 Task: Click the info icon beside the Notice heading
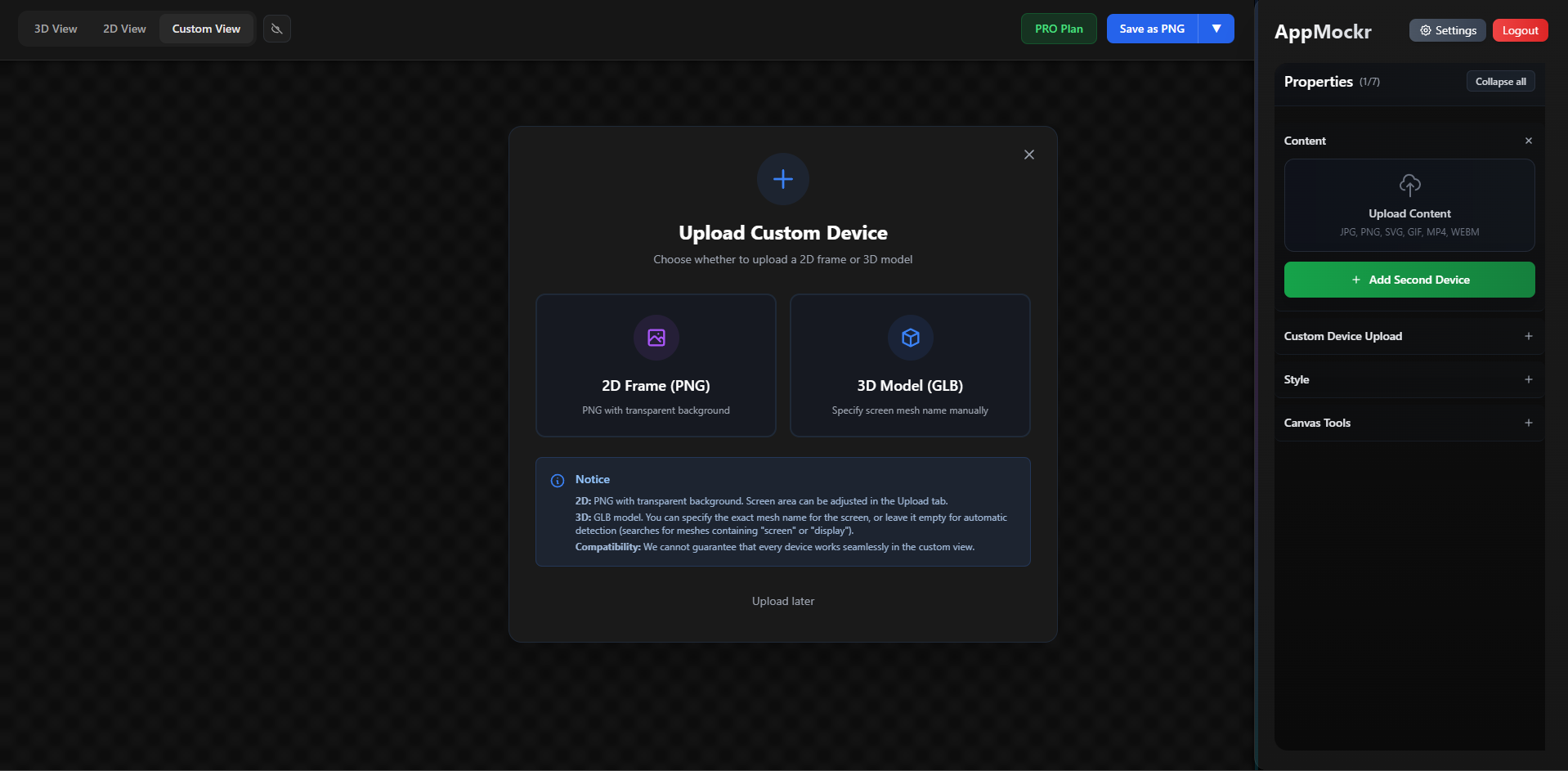coord(558,481)
